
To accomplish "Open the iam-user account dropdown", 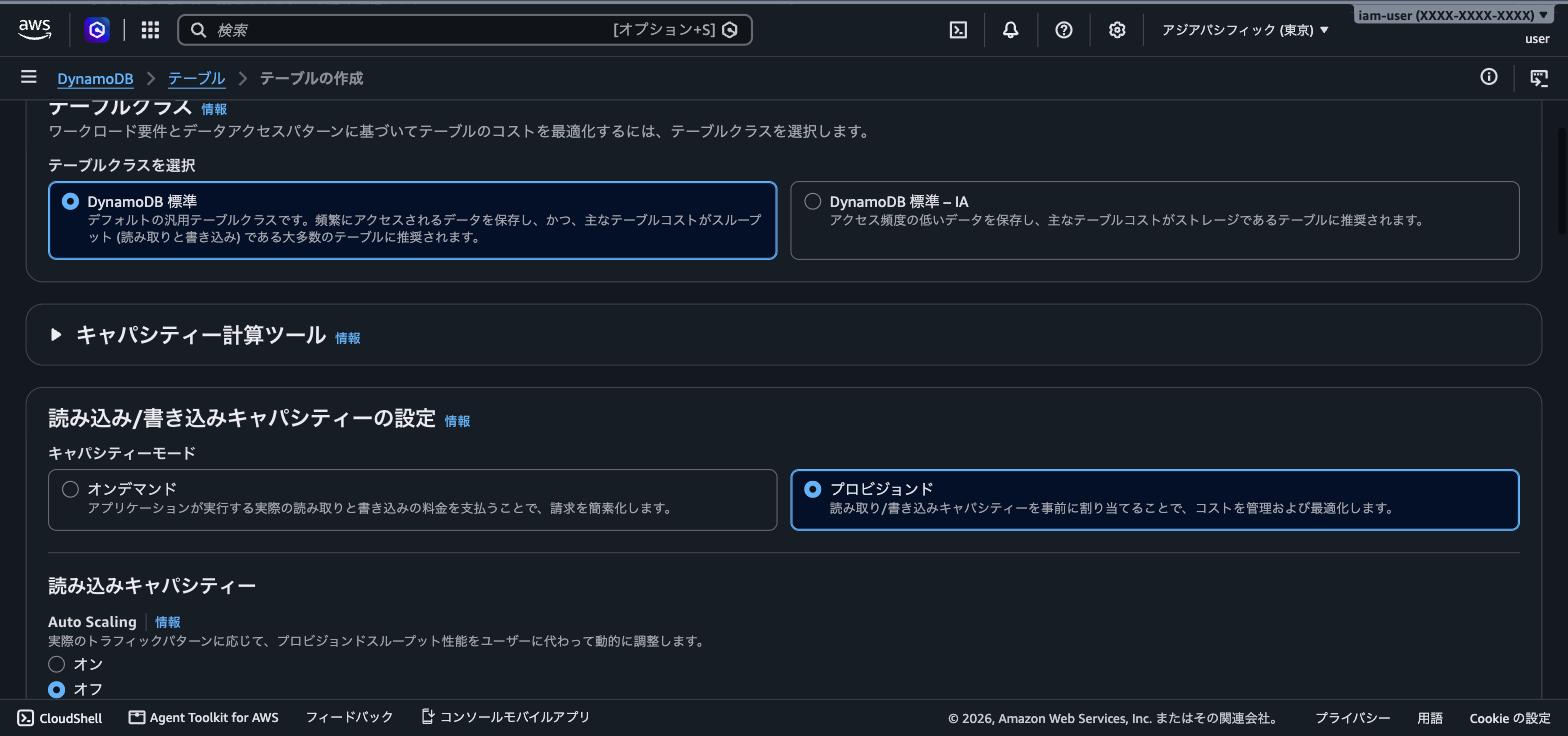I will [1453, 15].
